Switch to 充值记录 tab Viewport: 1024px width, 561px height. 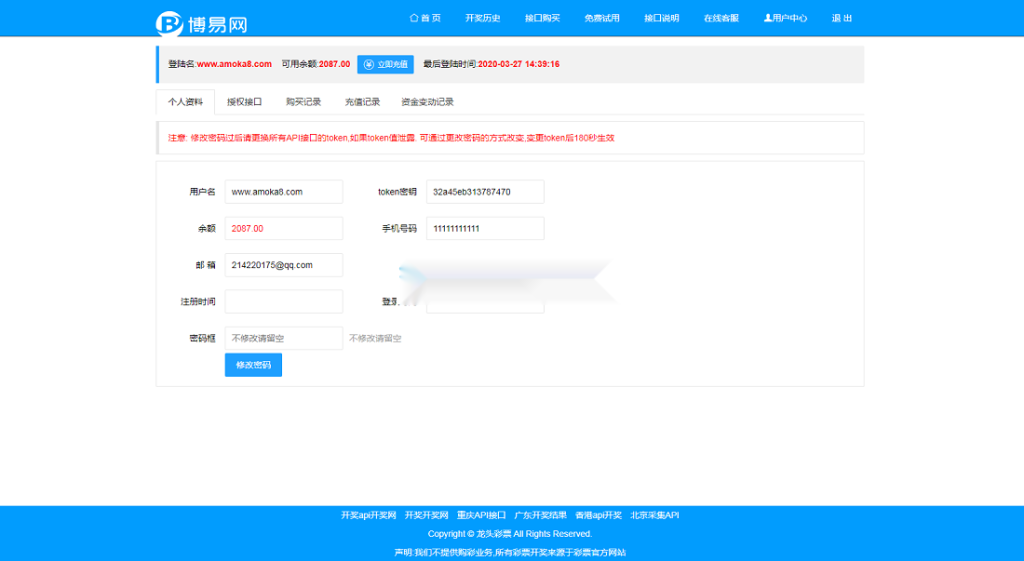click(362, 102)
